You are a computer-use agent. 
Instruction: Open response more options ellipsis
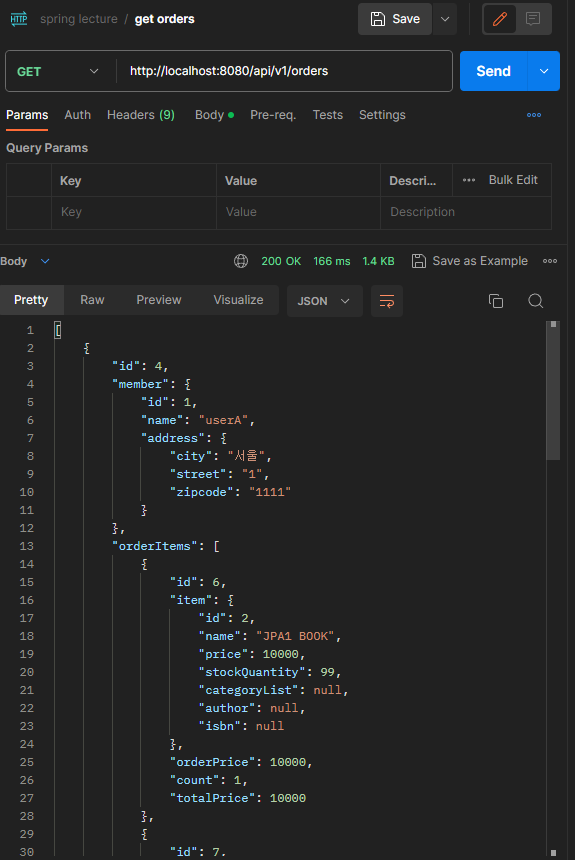[x=550, y=261]
